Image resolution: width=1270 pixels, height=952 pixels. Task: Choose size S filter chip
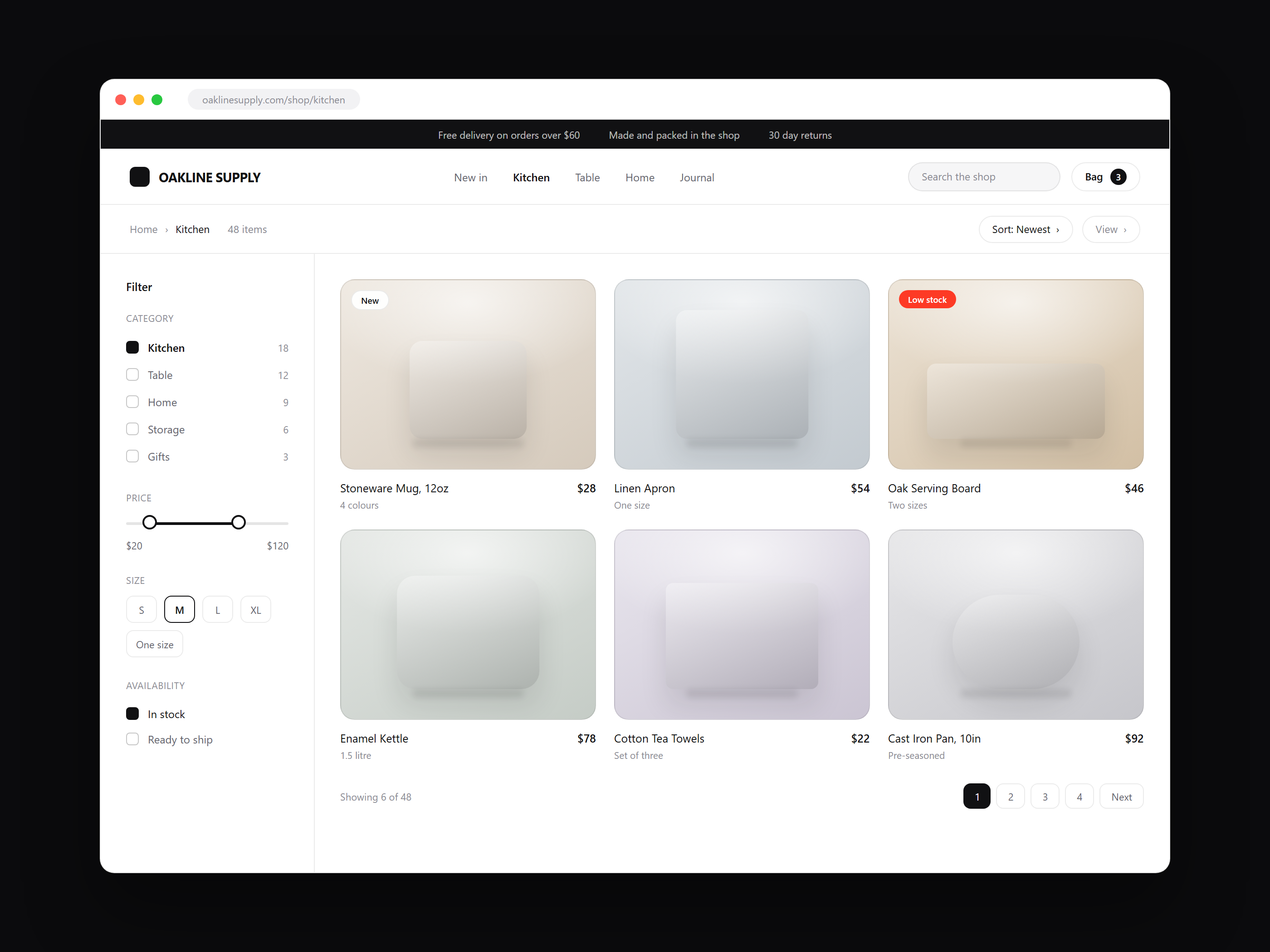(x=141, y=609)
